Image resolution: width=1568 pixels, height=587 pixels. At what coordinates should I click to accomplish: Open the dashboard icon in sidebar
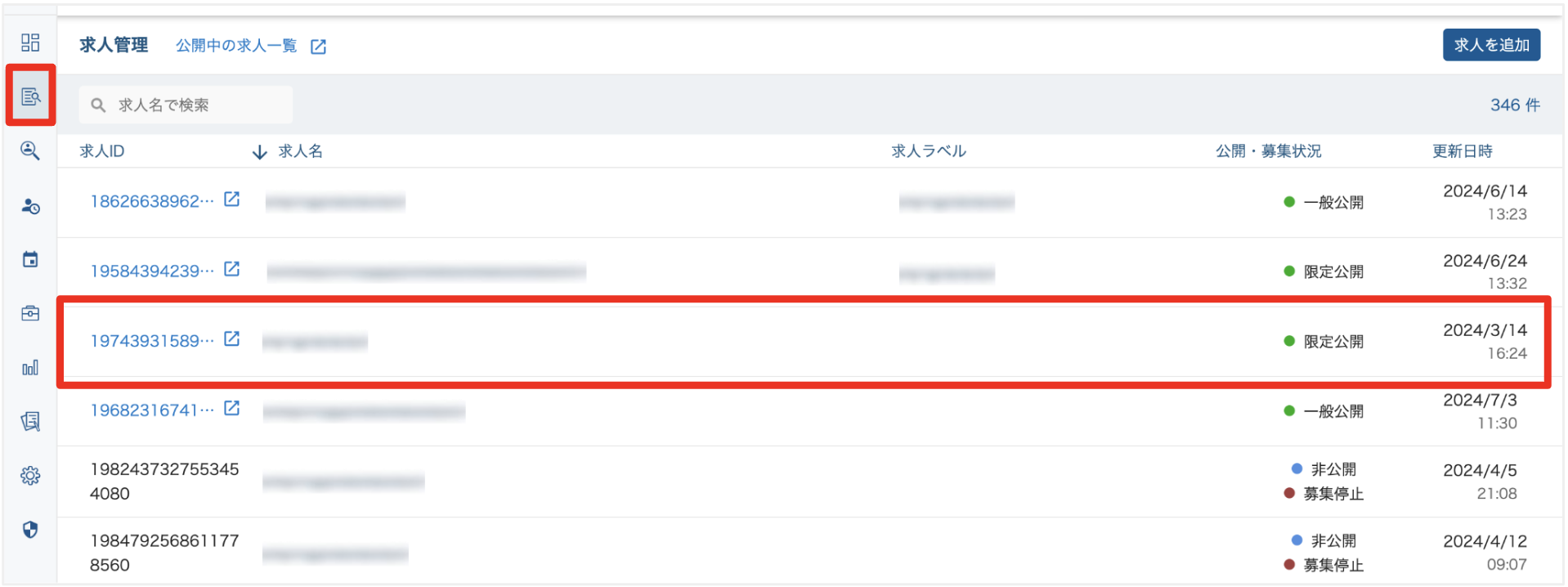pos(30,43)
